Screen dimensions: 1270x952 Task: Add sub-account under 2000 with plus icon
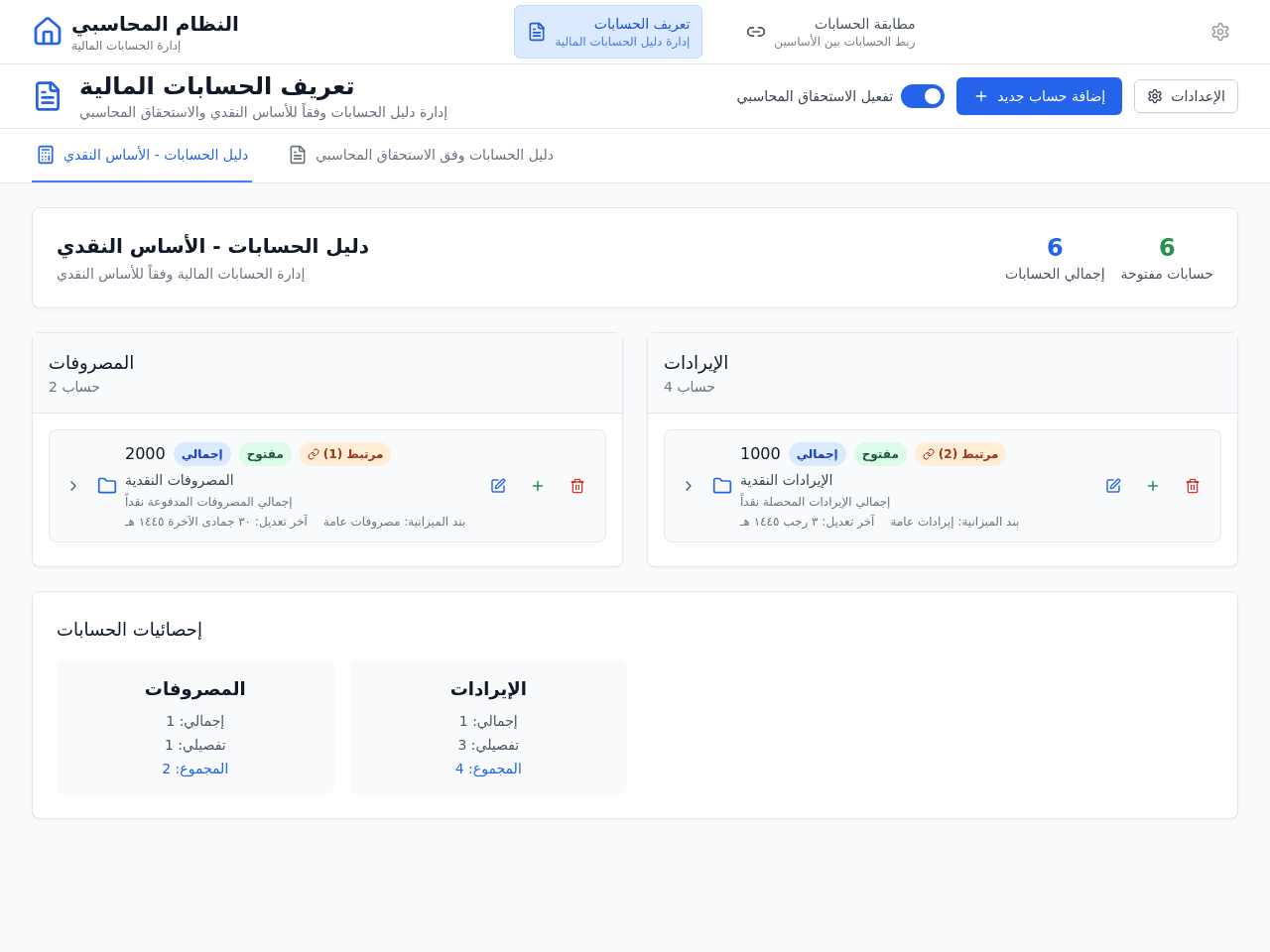coord(538,486)
